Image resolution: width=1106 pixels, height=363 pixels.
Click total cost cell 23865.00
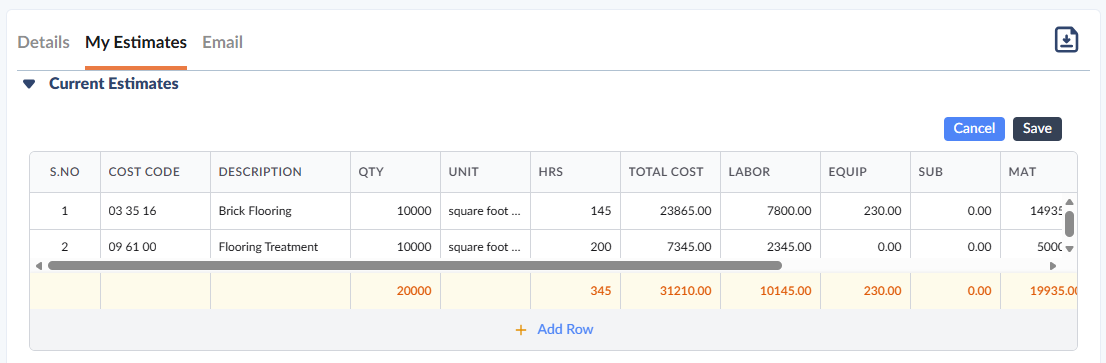670,211
